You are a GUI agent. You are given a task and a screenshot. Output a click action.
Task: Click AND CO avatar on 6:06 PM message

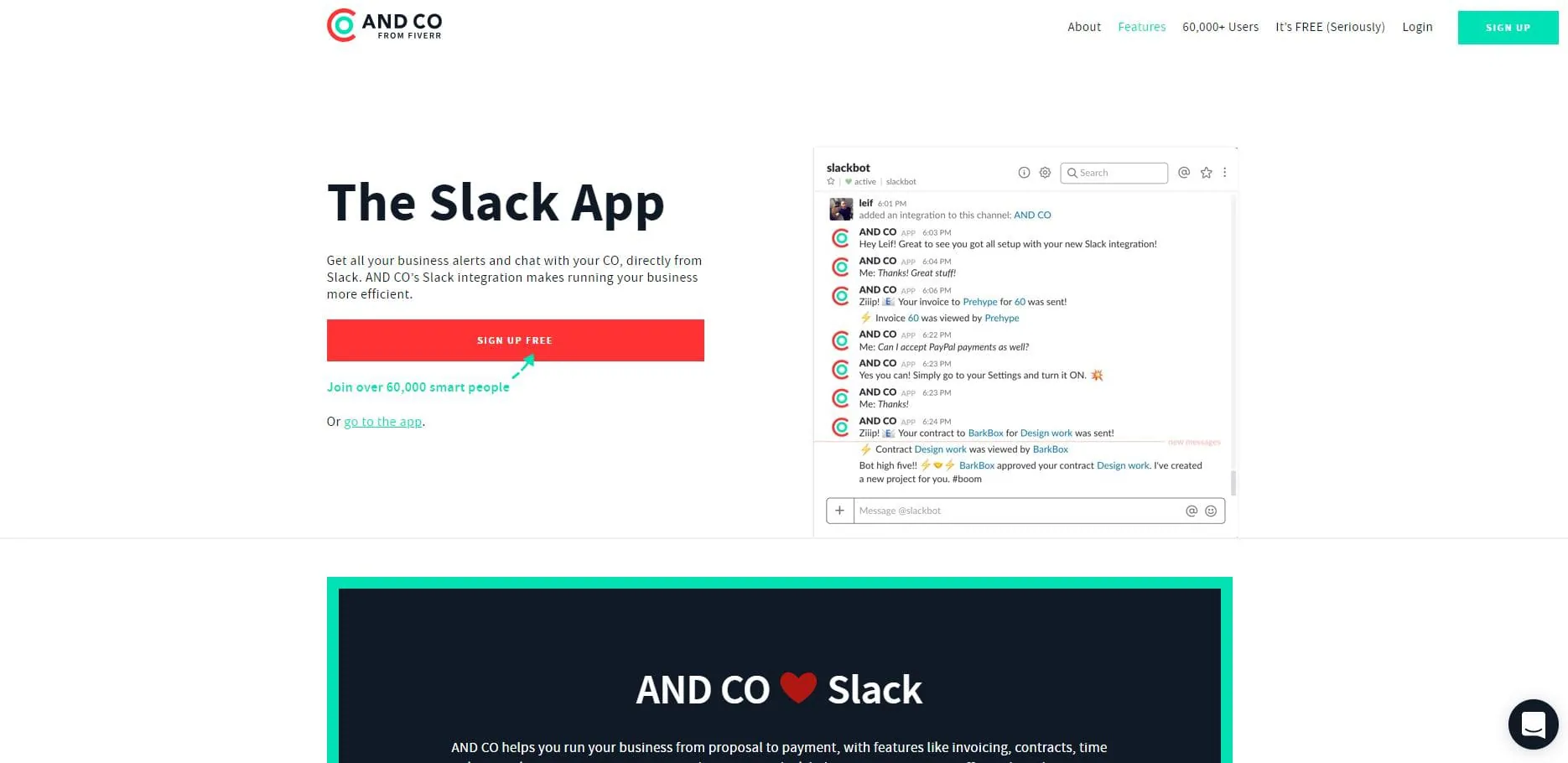click(840, 296)
